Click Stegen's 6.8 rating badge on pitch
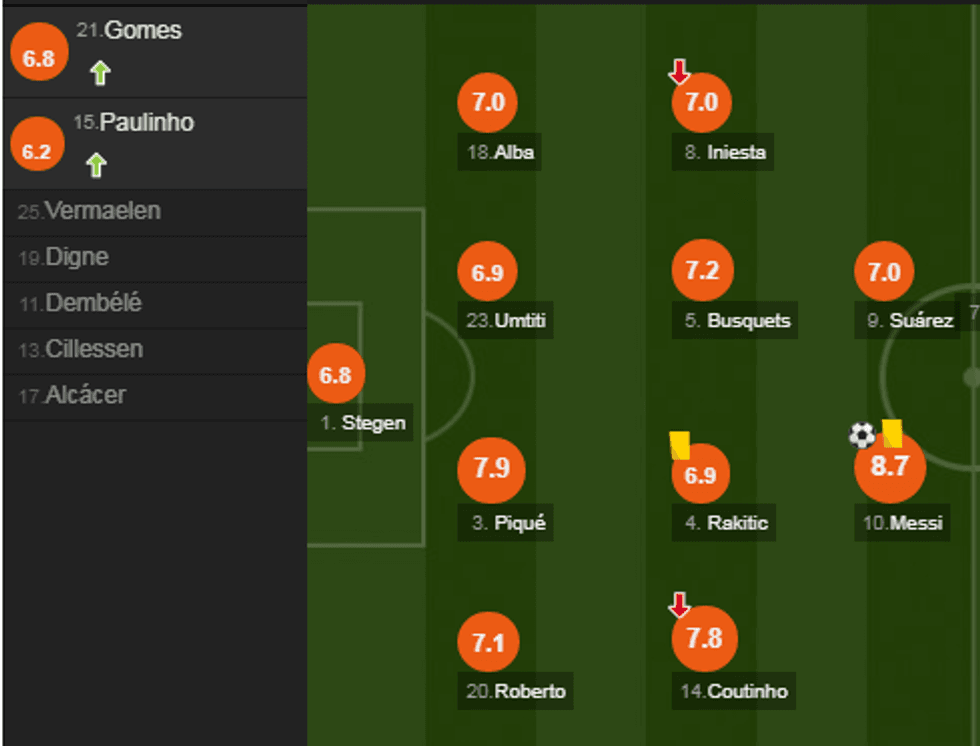 point(335,375)
